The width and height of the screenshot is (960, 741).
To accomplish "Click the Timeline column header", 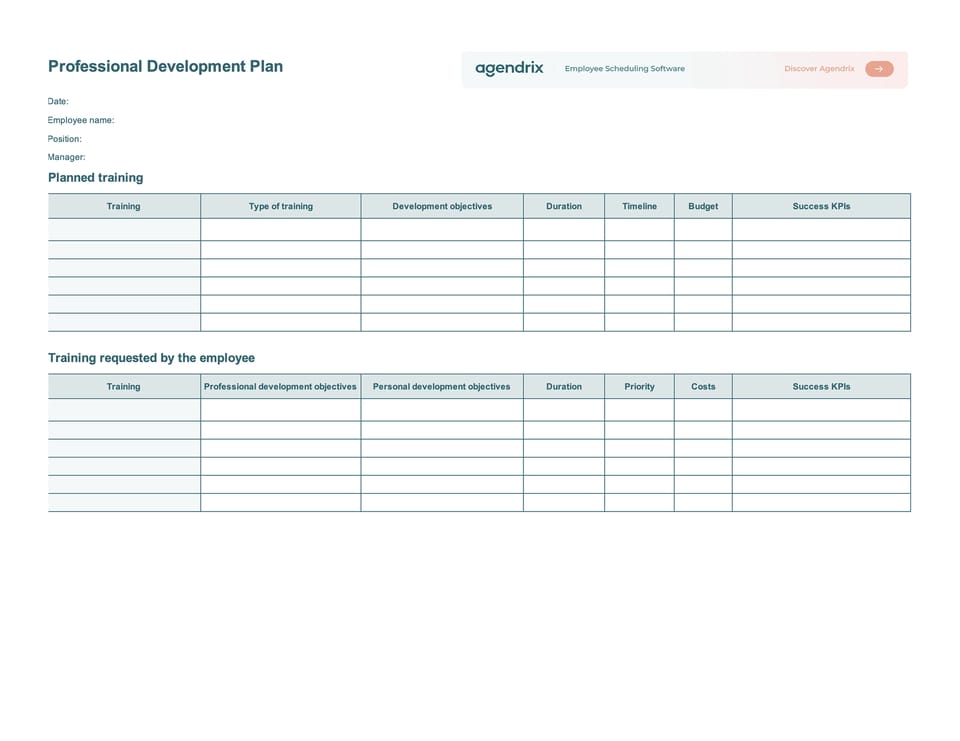I will pos(639,206).
